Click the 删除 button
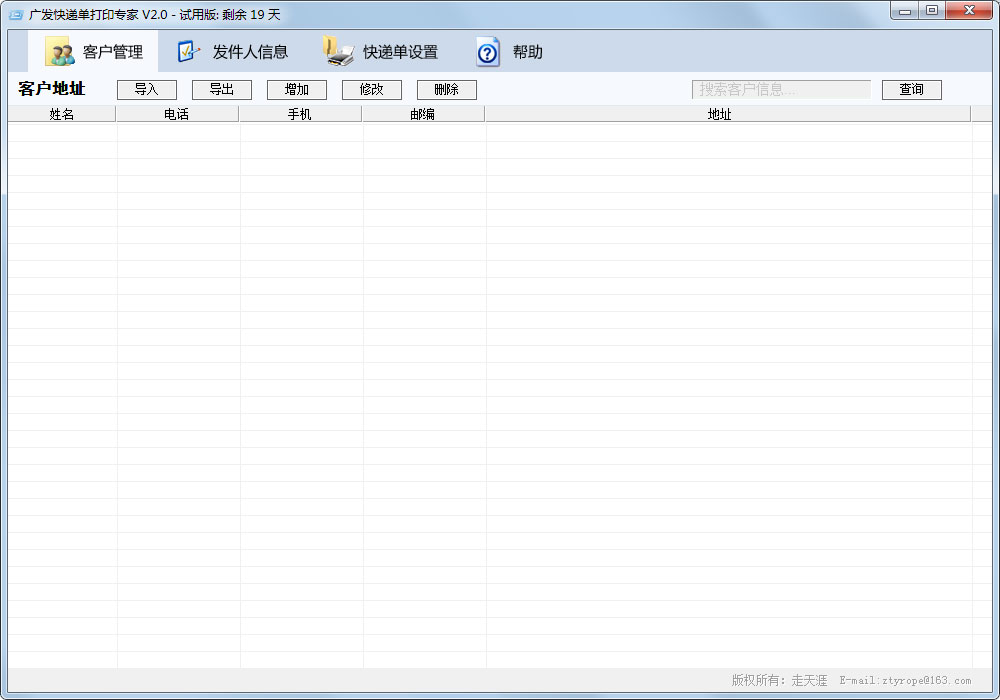The height and width of the screenshot is (700, 1000). point(446,90)
